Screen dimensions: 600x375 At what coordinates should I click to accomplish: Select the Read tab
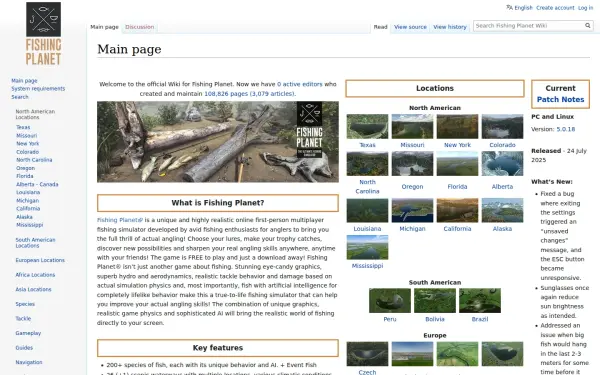point(380,27)
